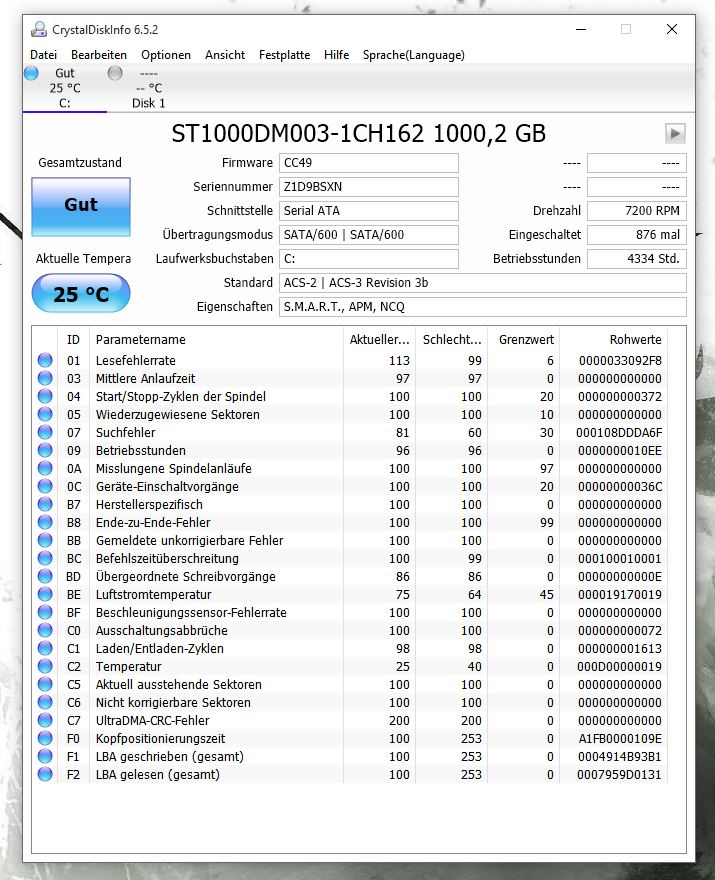Viewport: 715px width, 880px height.
Task: Click the next disk arrow button
Action: point(675,134)
